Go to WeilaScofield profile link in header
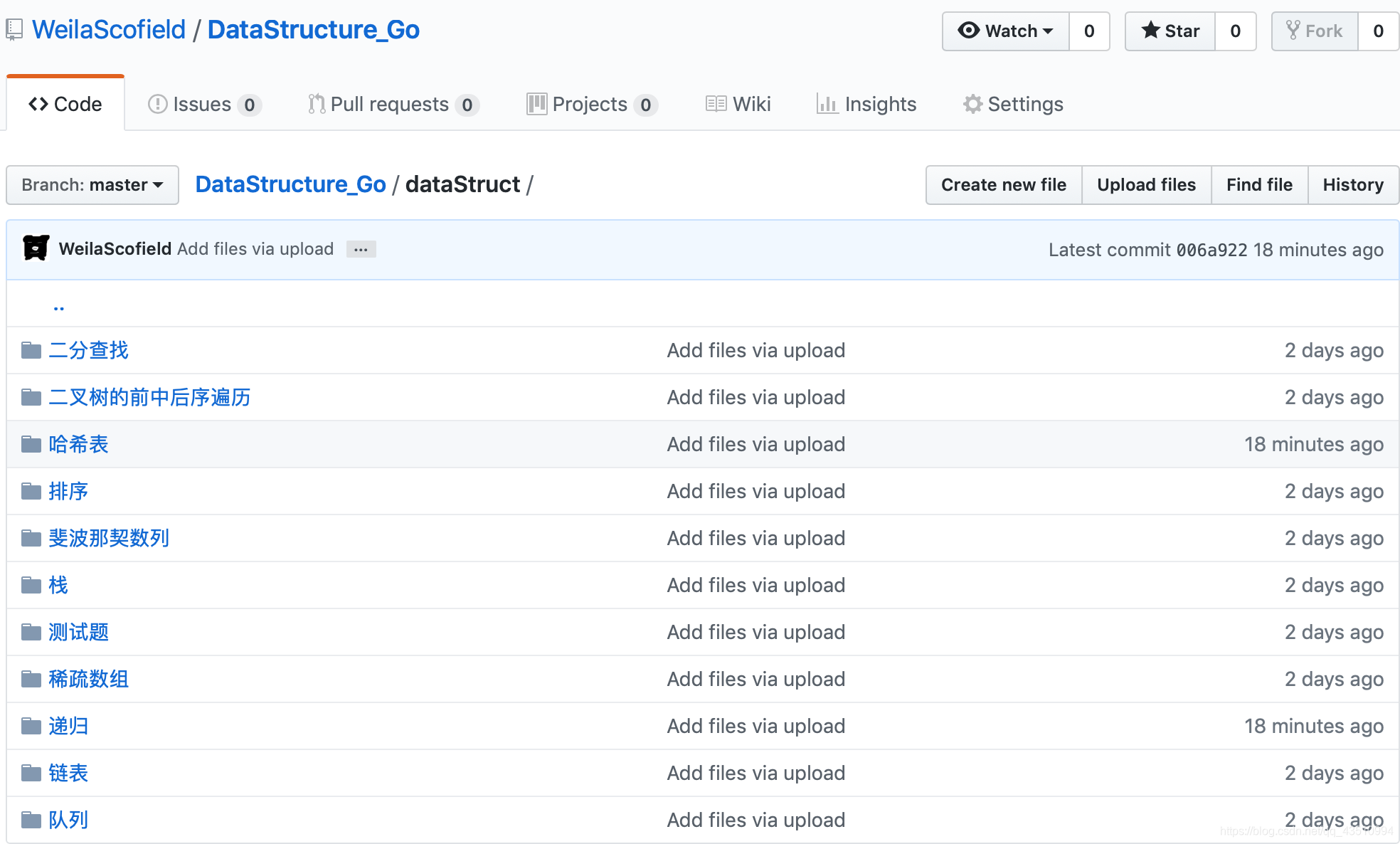Screen dimensions: 1400x844 pyautogui.click(x=109, y=30)
